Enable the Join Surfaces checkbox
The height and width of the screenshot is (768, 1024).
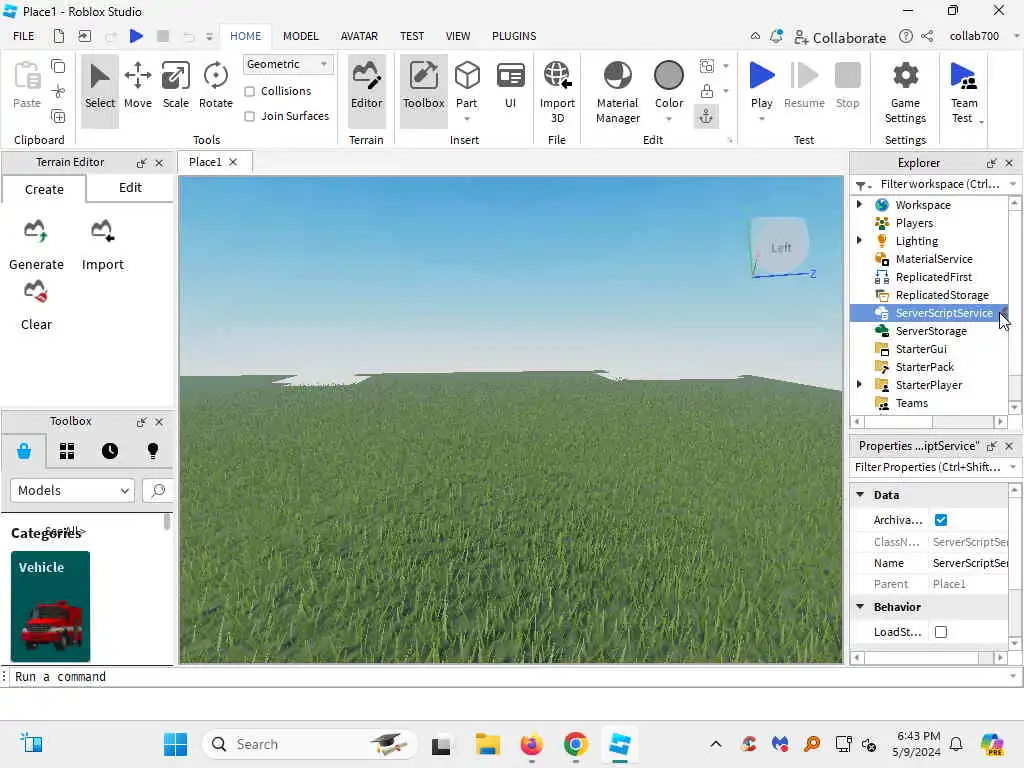click(249, 116)
